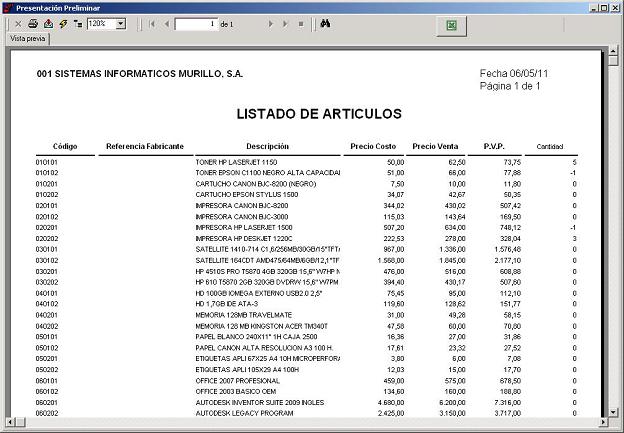Image resolution: width=624 pixels, height=433 pixels.
Task: Click AUTODESK LEGACY PROGRAM description
Action: (244, 413)
